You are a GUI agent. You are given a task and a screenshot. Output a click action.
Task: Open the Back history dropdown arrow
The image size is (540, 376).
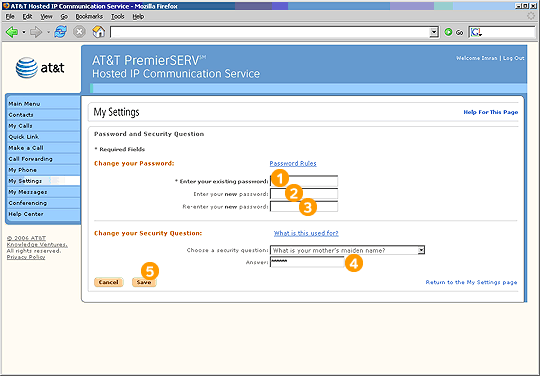(24, 32)
